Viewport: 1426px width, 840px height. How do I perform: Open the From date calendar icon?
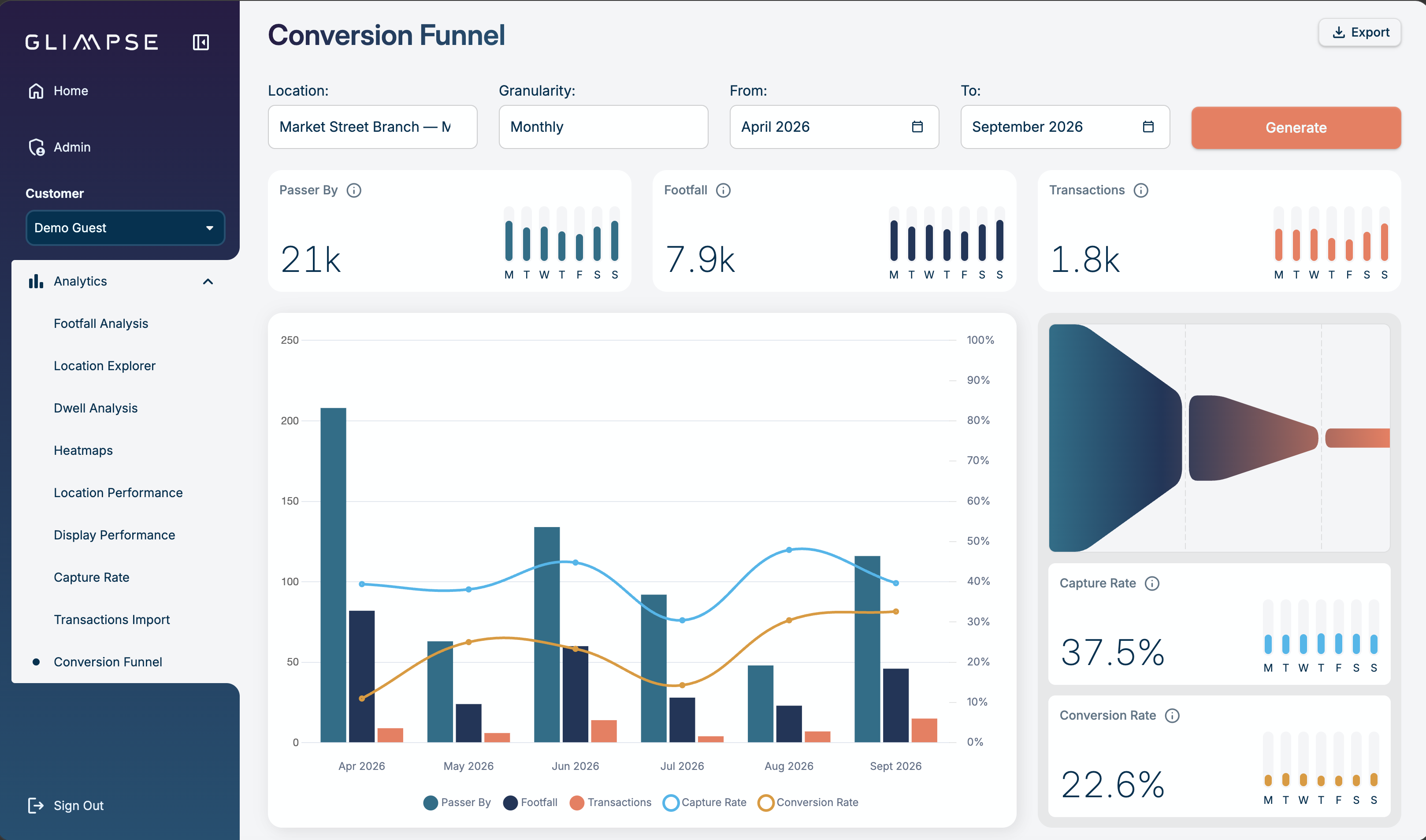(917, 127)
